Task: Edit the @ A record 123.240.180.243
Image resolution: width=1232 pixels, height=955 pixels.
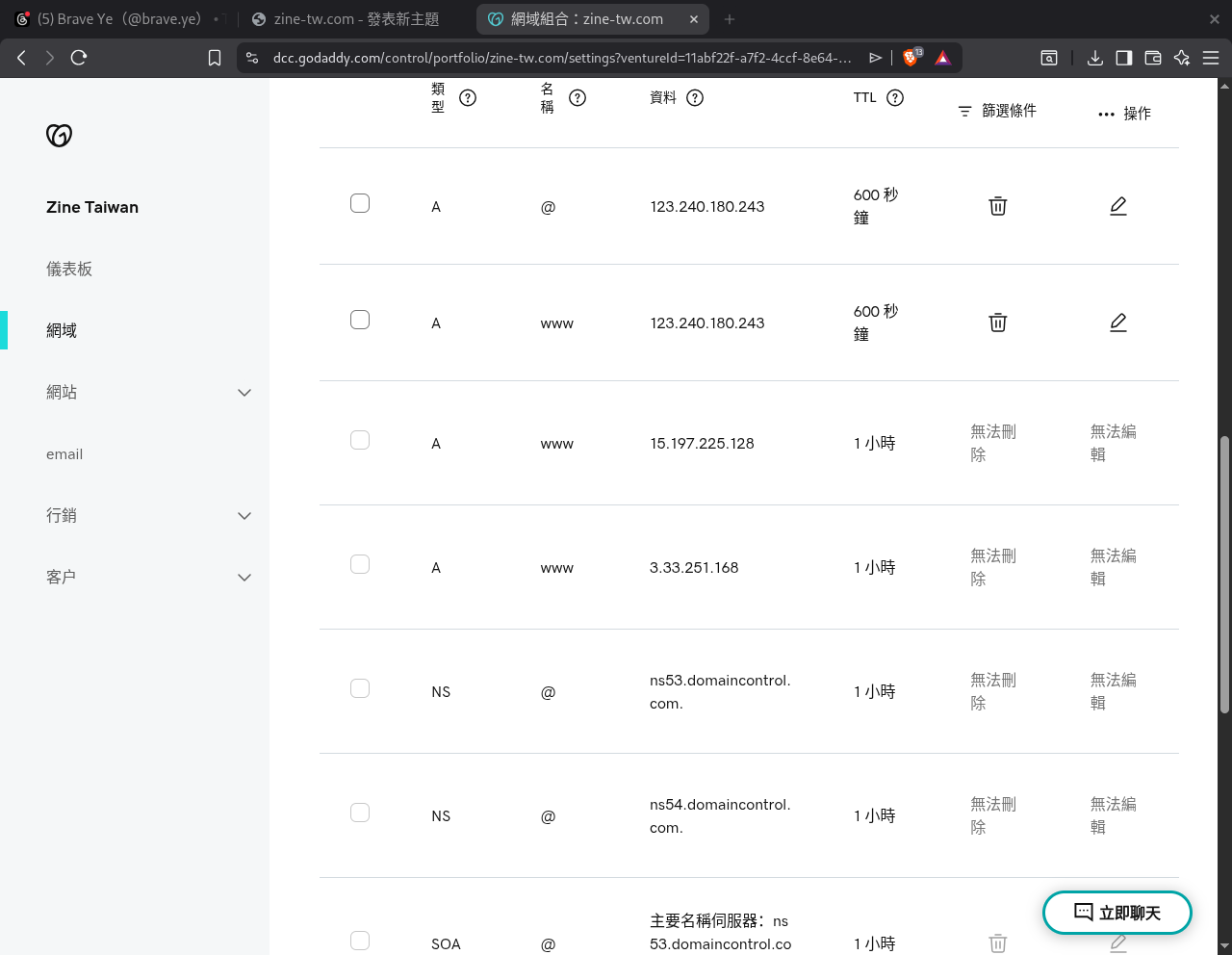Action: tap(1117, 206)
